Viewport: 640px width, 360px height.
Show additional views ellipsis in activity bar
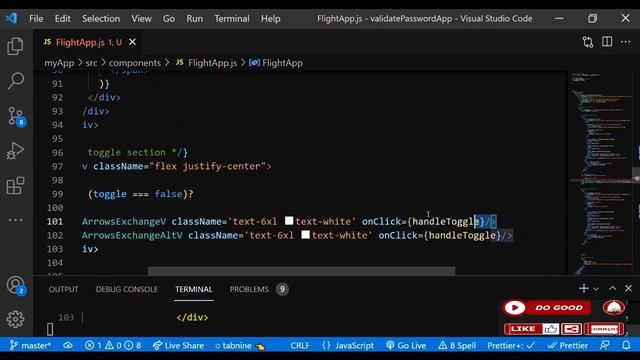(16, 220)
